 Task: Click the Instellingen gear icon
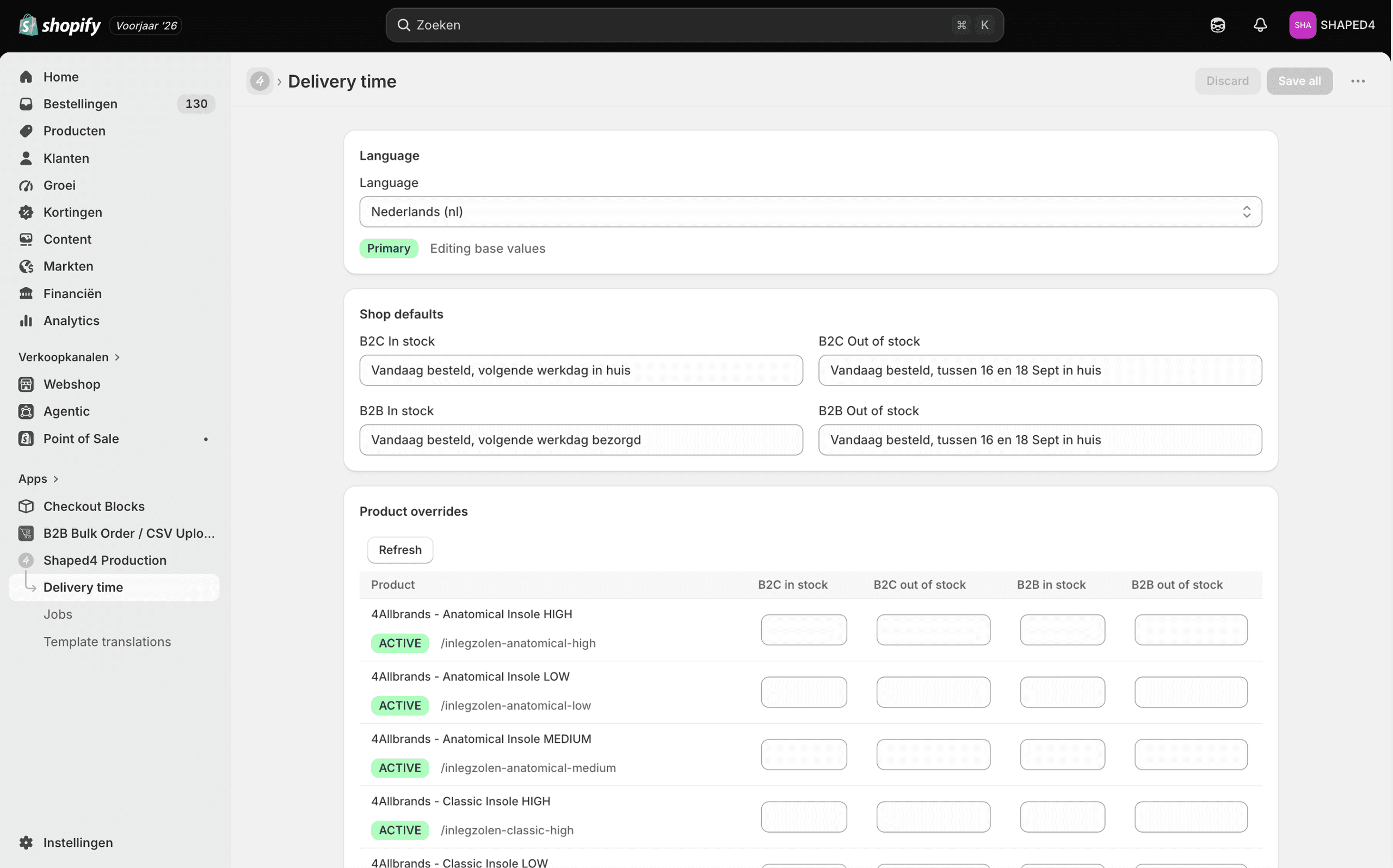tap(26, 843)
